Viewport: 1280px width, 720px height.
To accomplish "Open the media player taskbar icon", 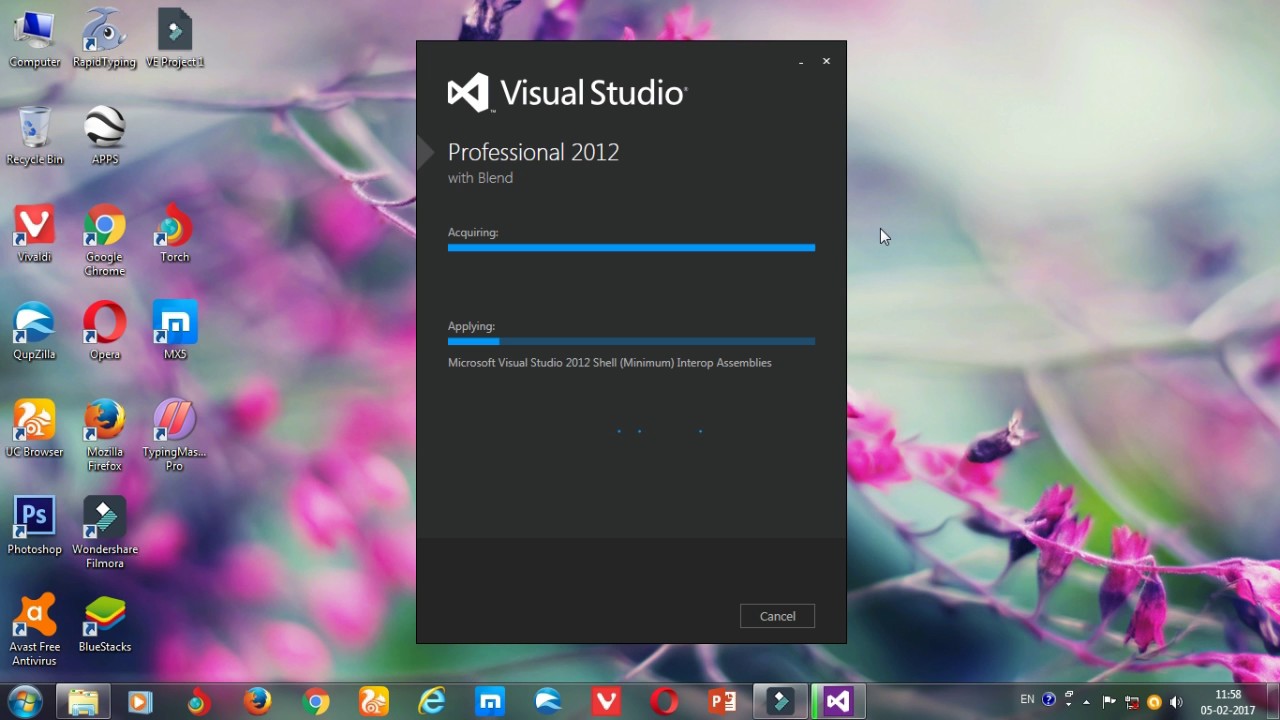I will tap(139, 702).
